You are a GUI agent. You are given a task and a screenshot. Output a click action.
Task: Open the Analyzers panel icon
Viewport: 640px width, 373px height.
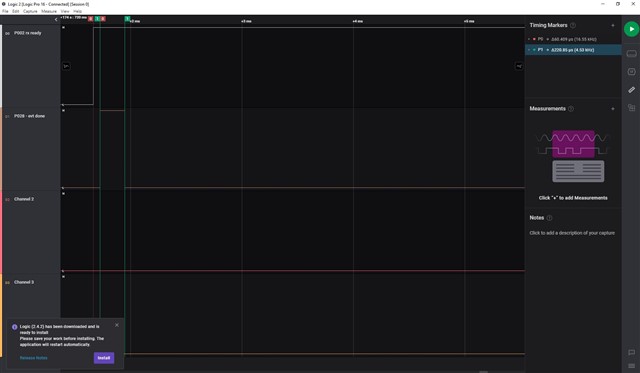point(631,71)
